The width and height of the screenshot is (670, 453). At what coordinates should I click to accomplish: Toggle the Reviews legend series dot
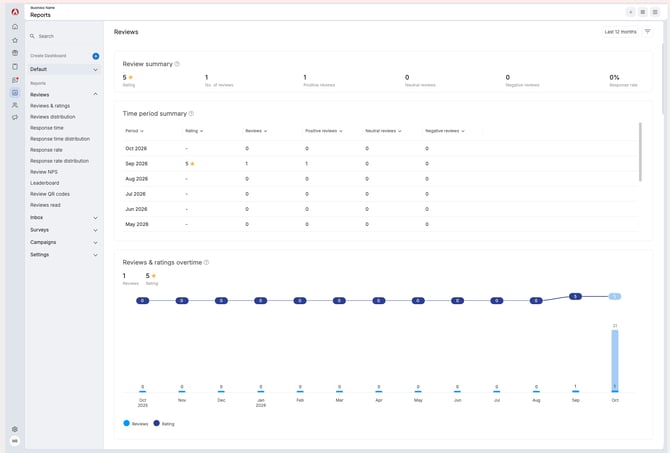click(x=126, y=423)
